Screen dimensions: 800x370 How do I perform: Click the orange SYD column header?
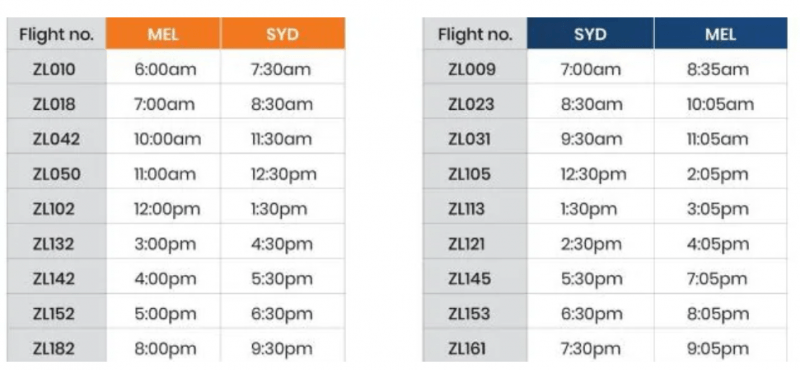(283, 34)
